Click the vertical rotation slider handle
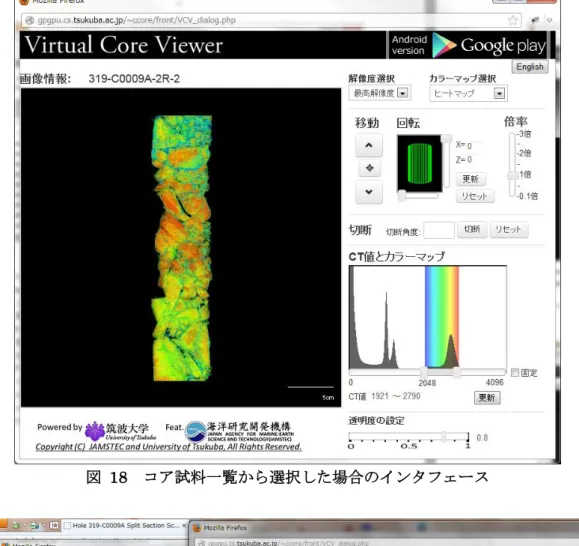579x546 pixels. 446,139
